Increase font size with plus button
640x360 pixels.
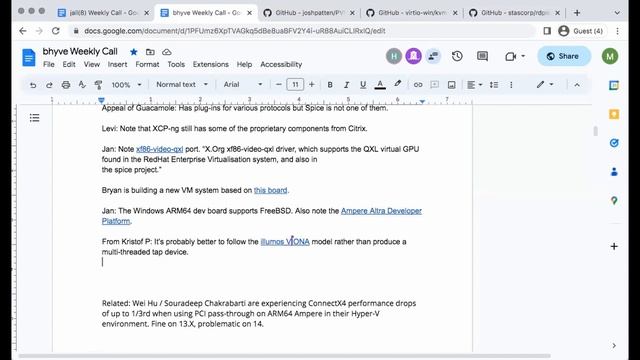pyautogui.click(x=312, y=84)
